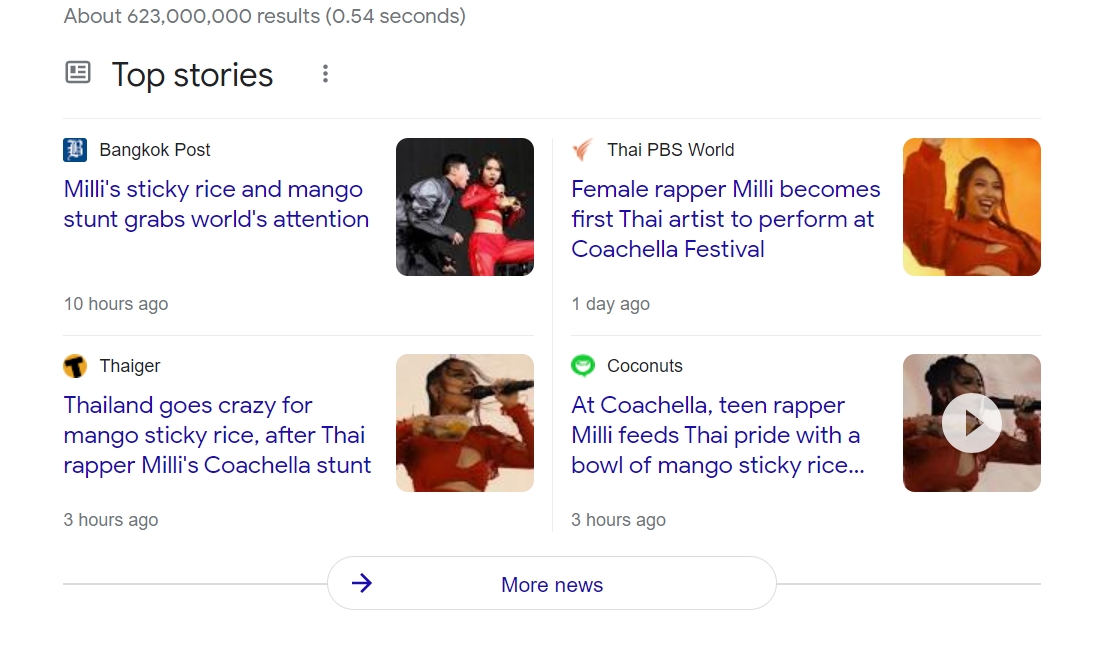
Task: Open the three-dot menu next to Top stories
Action: (325, 74)
